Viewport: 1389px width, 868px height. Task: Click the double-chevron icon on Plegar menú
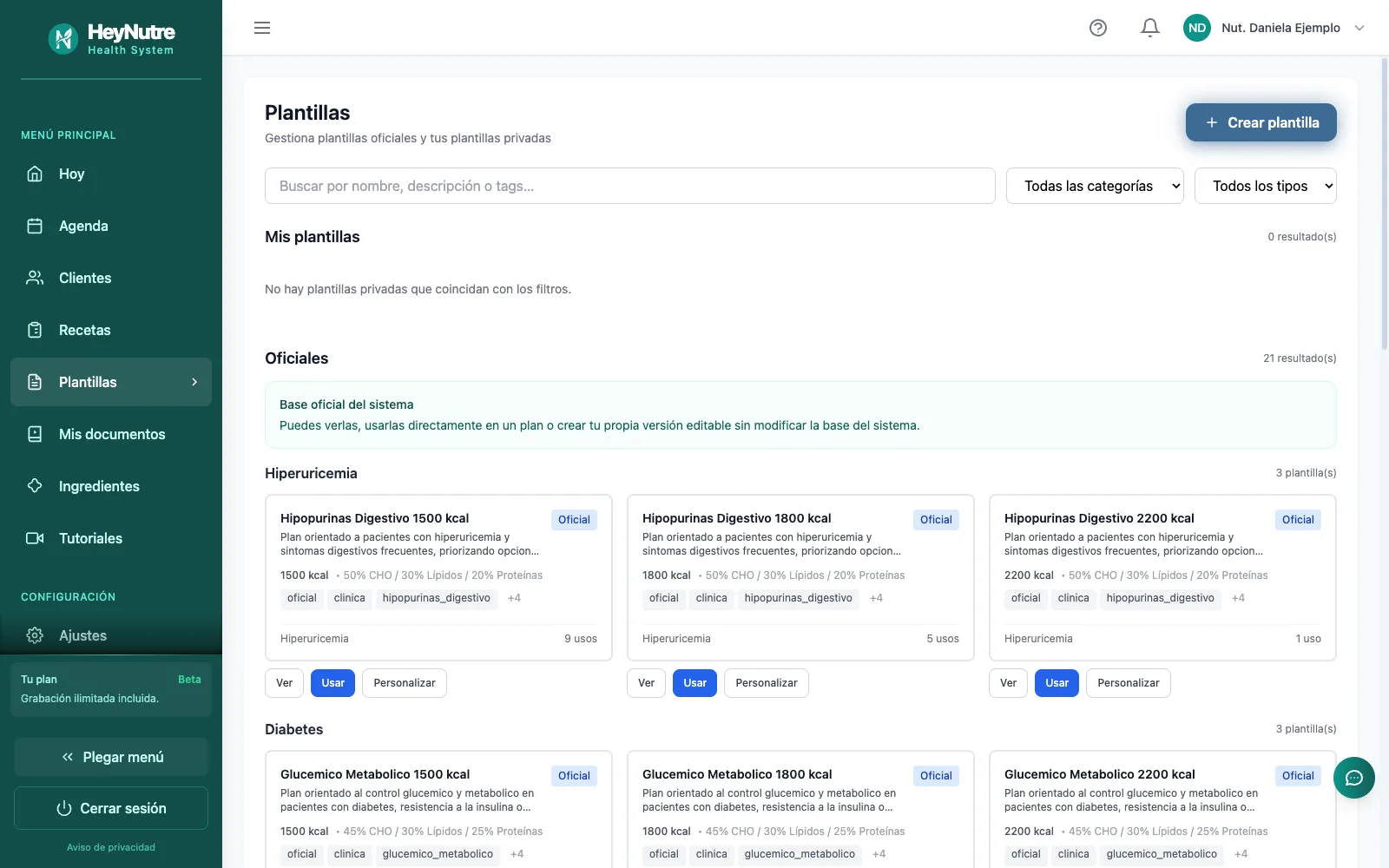point(68,757)
